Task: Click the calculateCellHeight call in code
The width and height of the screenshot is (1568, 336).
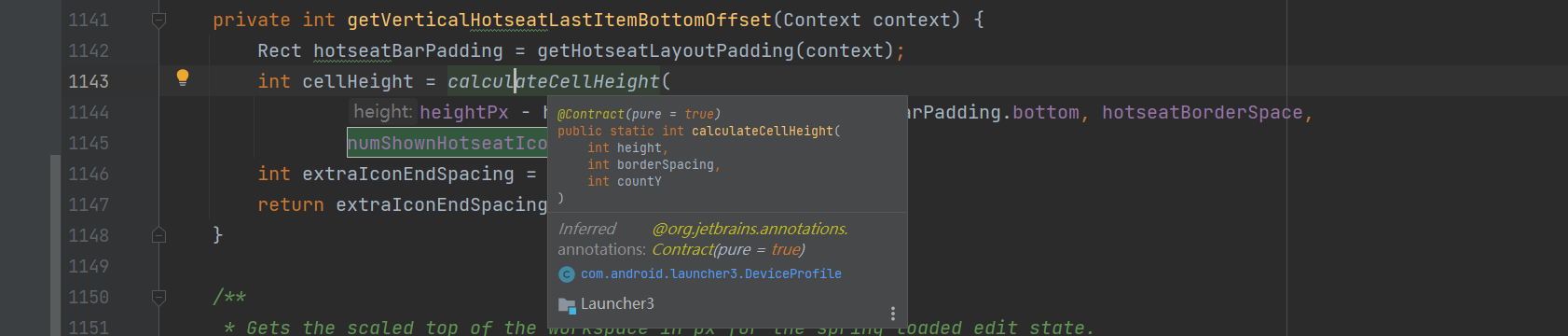Action: click(554, 81)
